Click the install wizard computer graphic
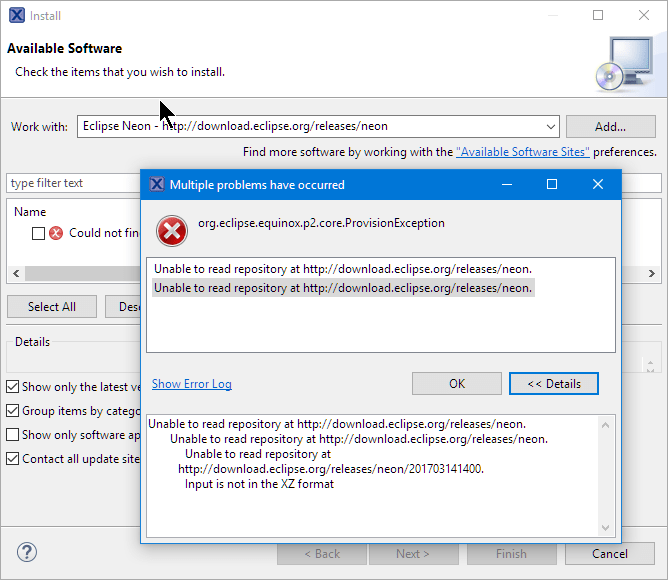 coord(625,64)
